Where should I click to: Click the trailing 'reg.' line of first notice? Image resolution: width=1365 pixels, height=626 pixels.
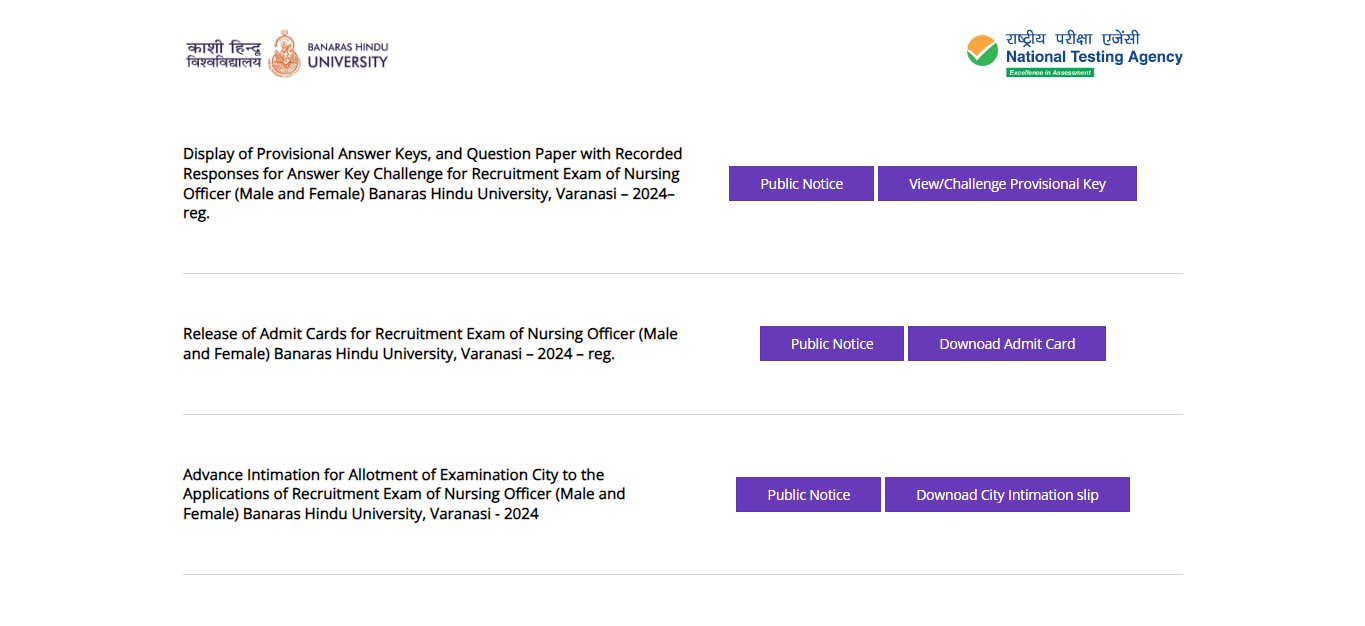pyautogui.click(x=196, y=213)
